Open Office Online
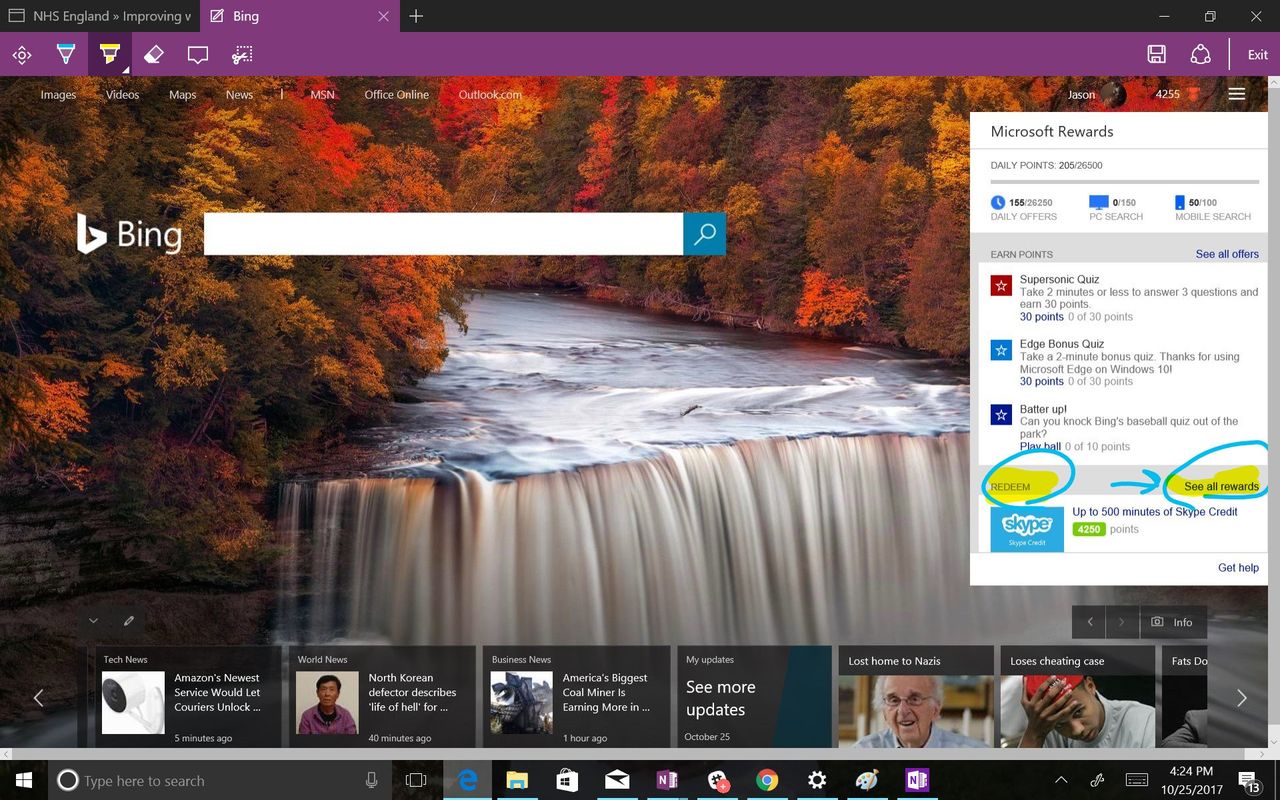Screen dimensions: 1280x800 396,95
